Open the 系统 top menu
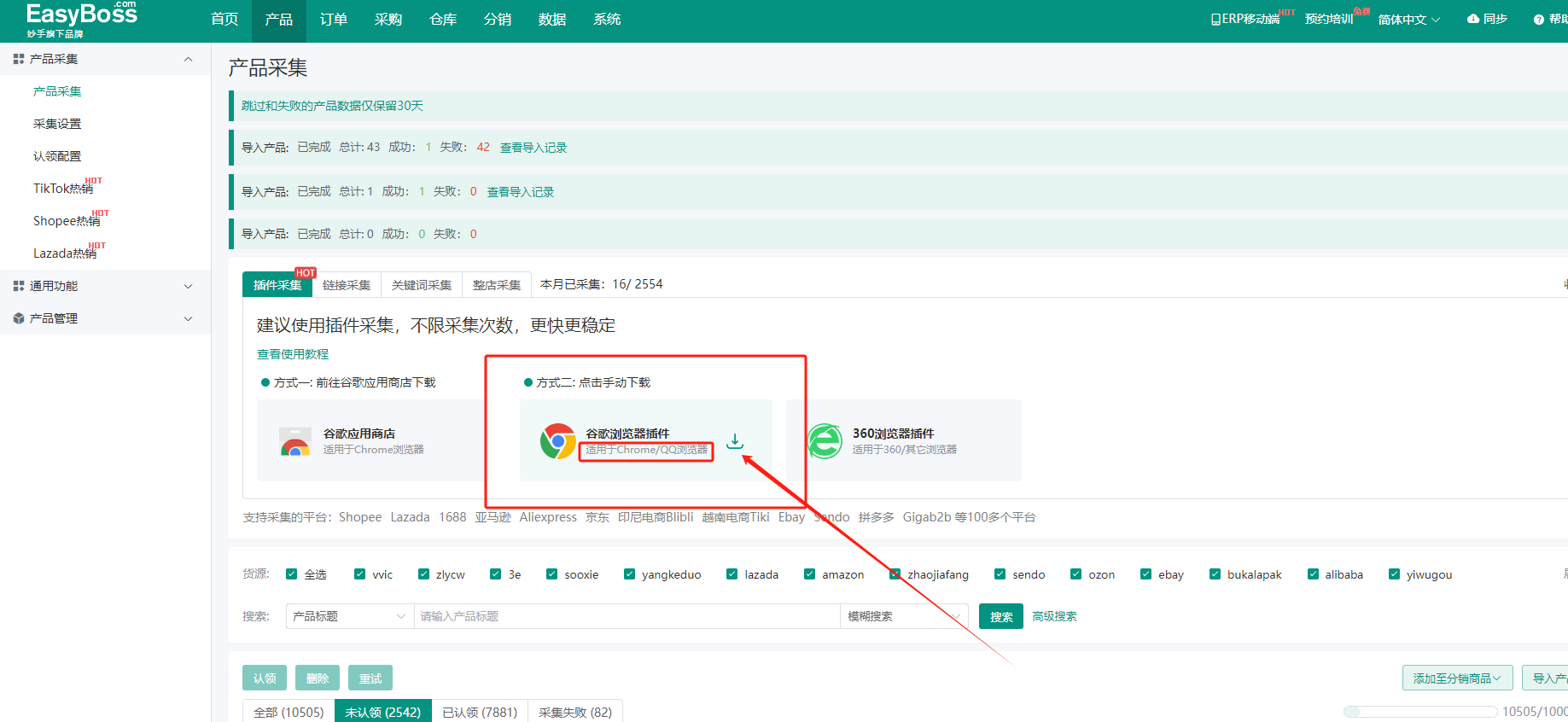This screenshot has width=1568, height=722. coord(607,20)
